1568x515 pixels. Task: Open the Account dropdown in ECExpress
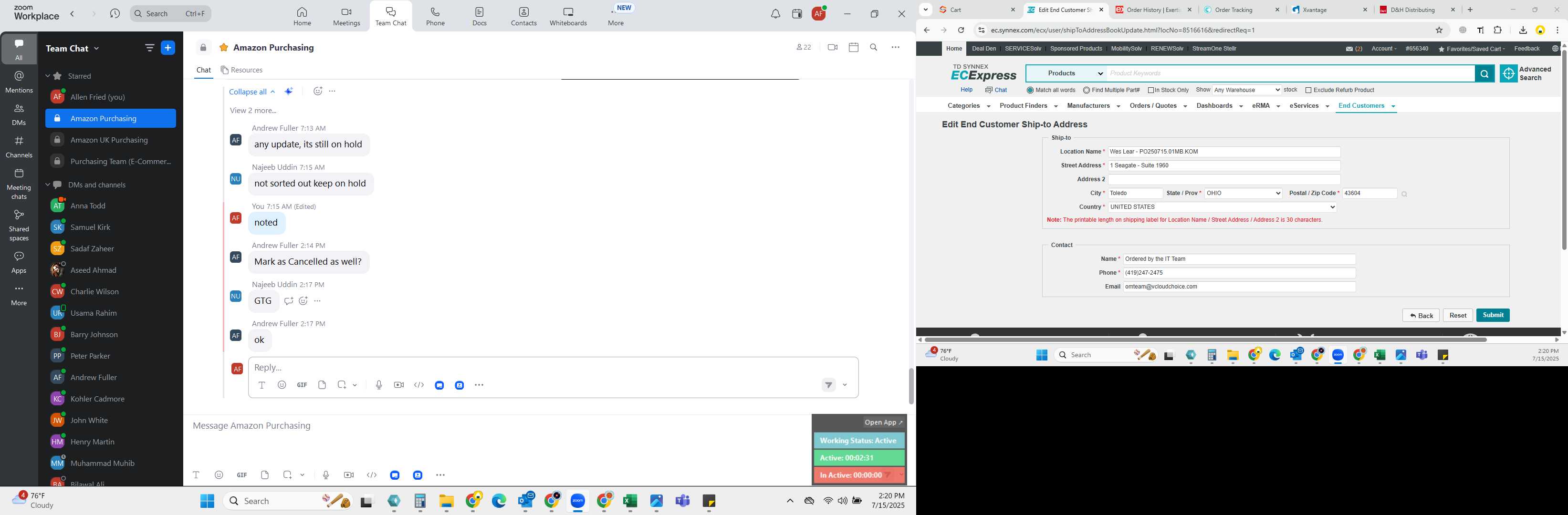pos(1383,49)
